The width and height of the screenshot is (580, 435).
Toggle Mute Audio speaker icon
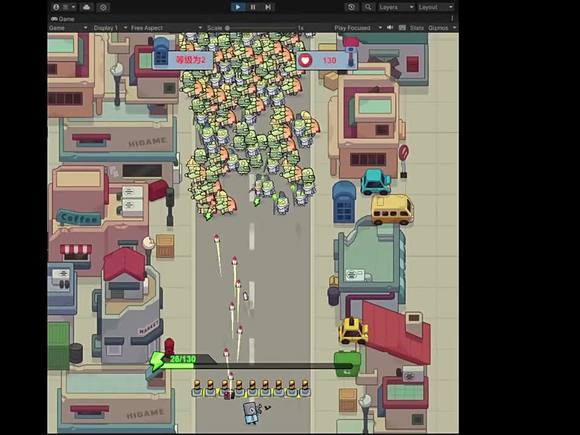point(390,28)
